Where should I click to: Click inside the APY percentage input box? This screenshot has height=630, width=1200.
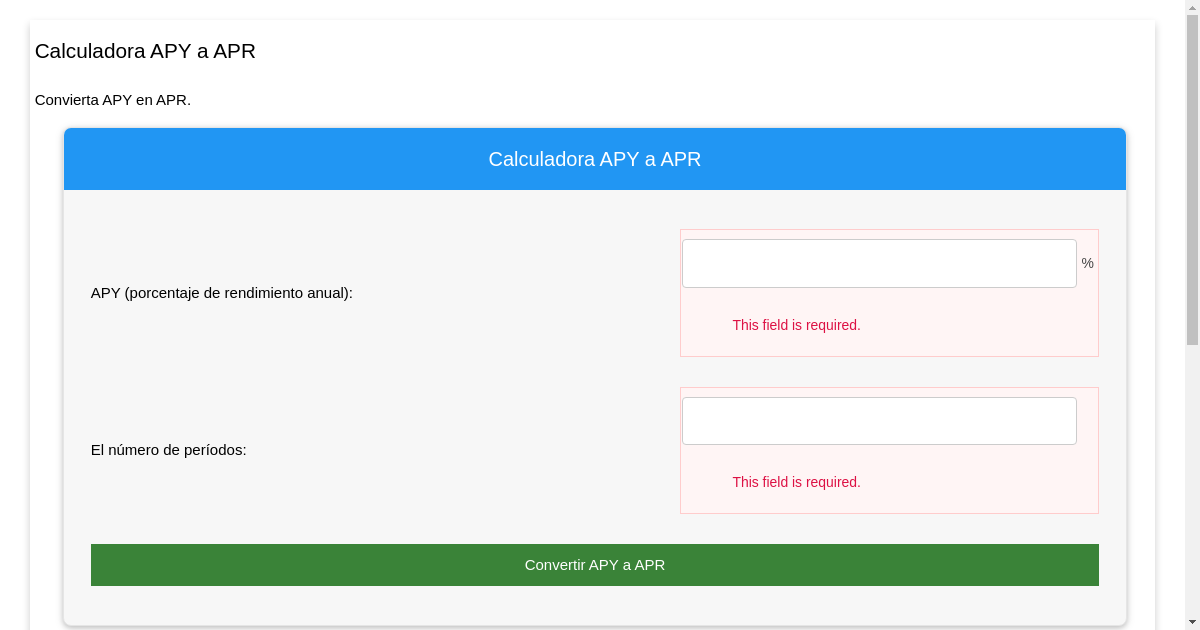pos(879,262)
